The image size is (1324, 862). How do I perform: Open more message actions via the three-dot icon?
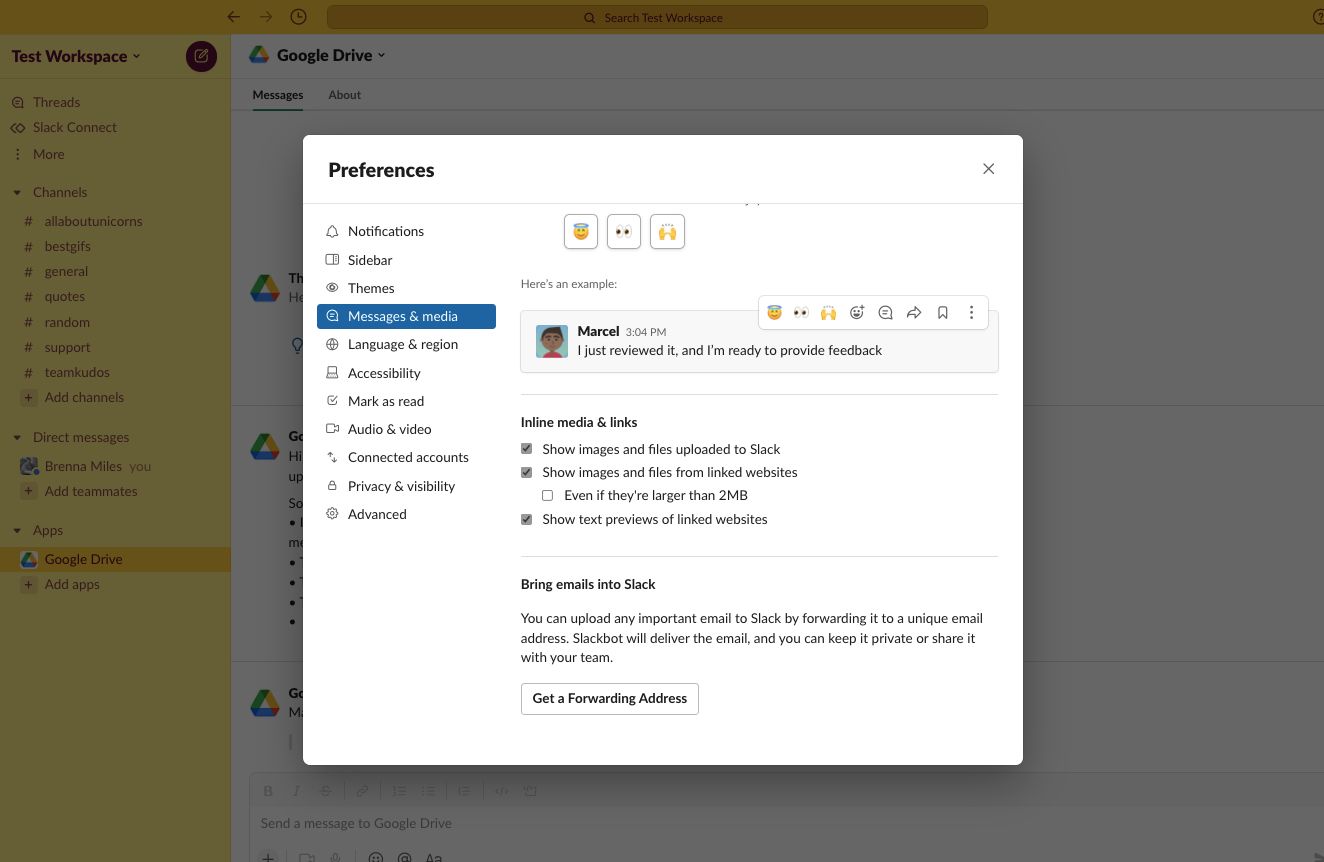click(971, 312)
